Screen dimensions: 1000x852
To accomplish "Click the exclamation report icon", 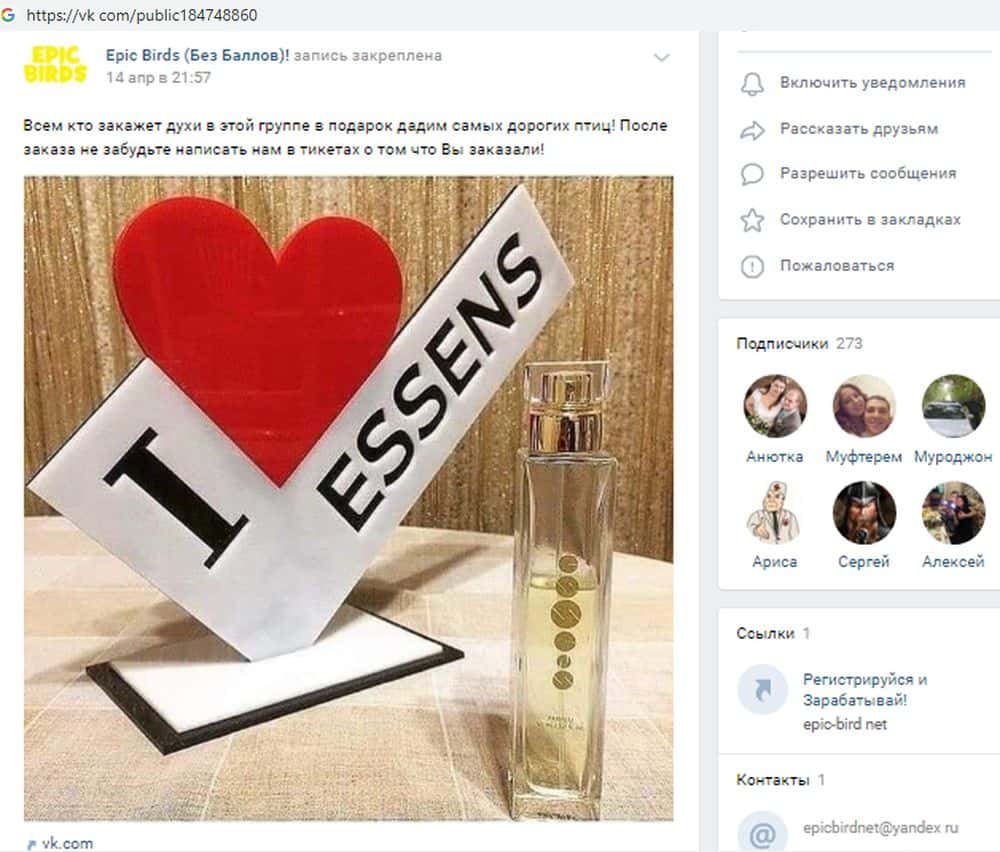I will [752, 266].
